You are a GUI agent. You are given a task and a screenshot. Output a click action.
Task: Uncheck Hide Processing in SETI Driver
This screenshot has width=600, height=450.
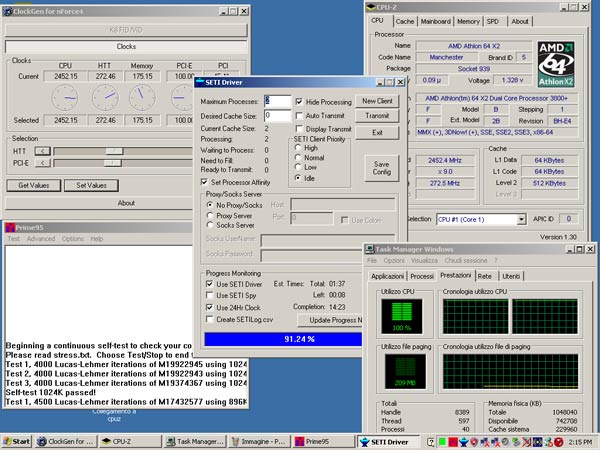point(299,102)
